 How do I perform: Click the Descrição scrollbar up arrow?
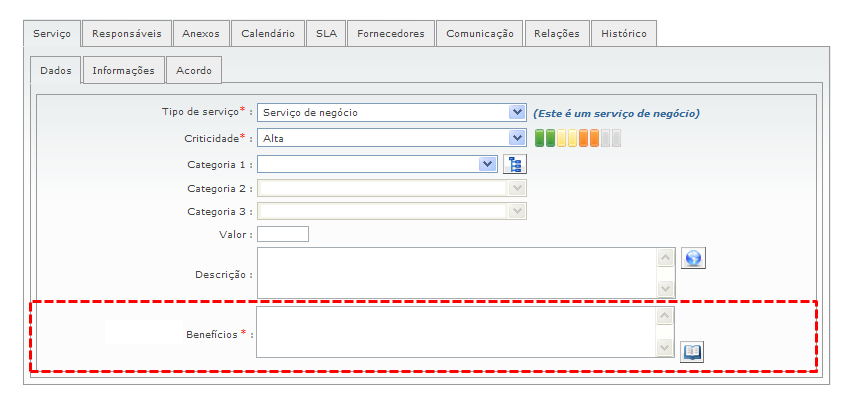point(665,257)
